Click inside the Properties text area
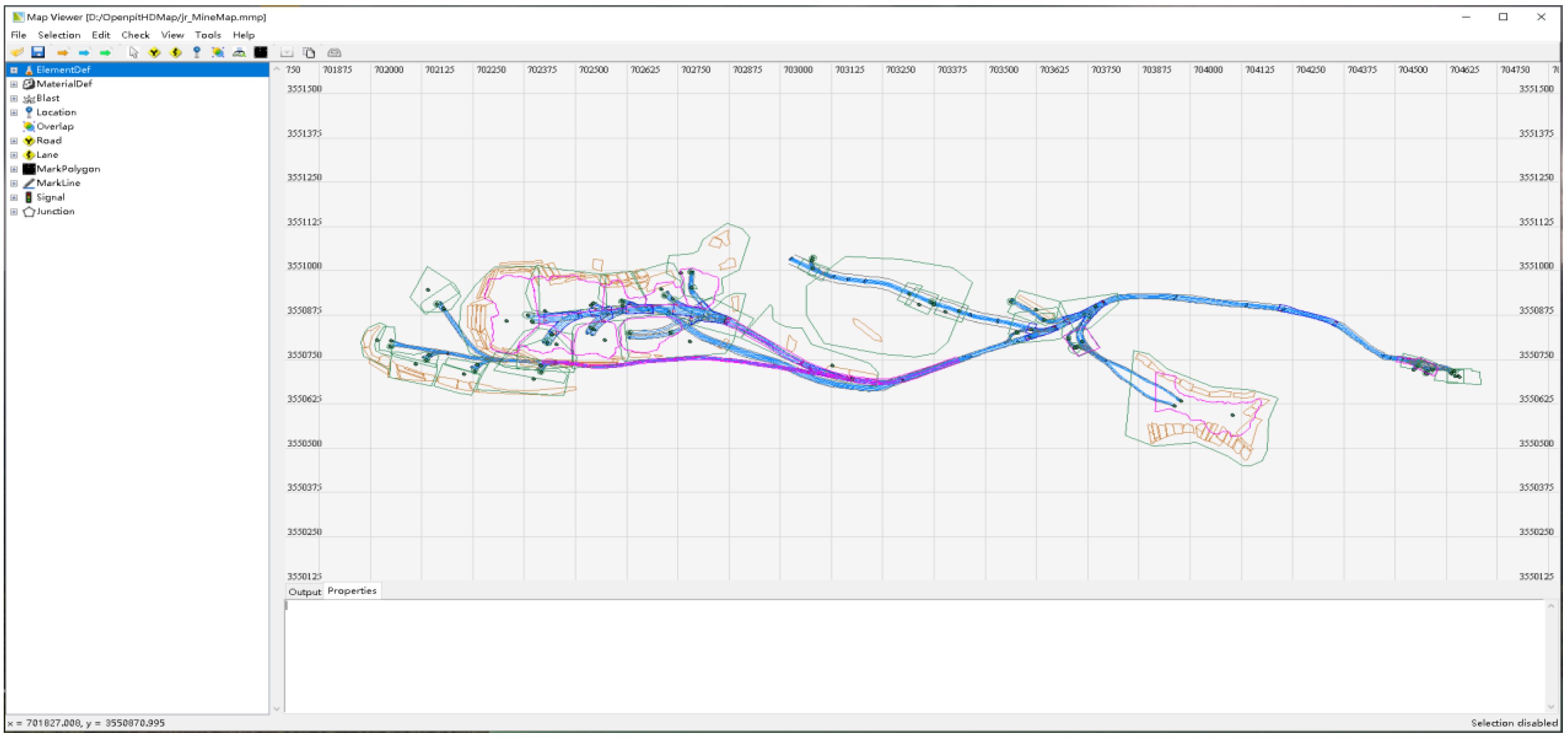Image resolution: width=1568 pixels, height=738 pixels. (913, 655)
